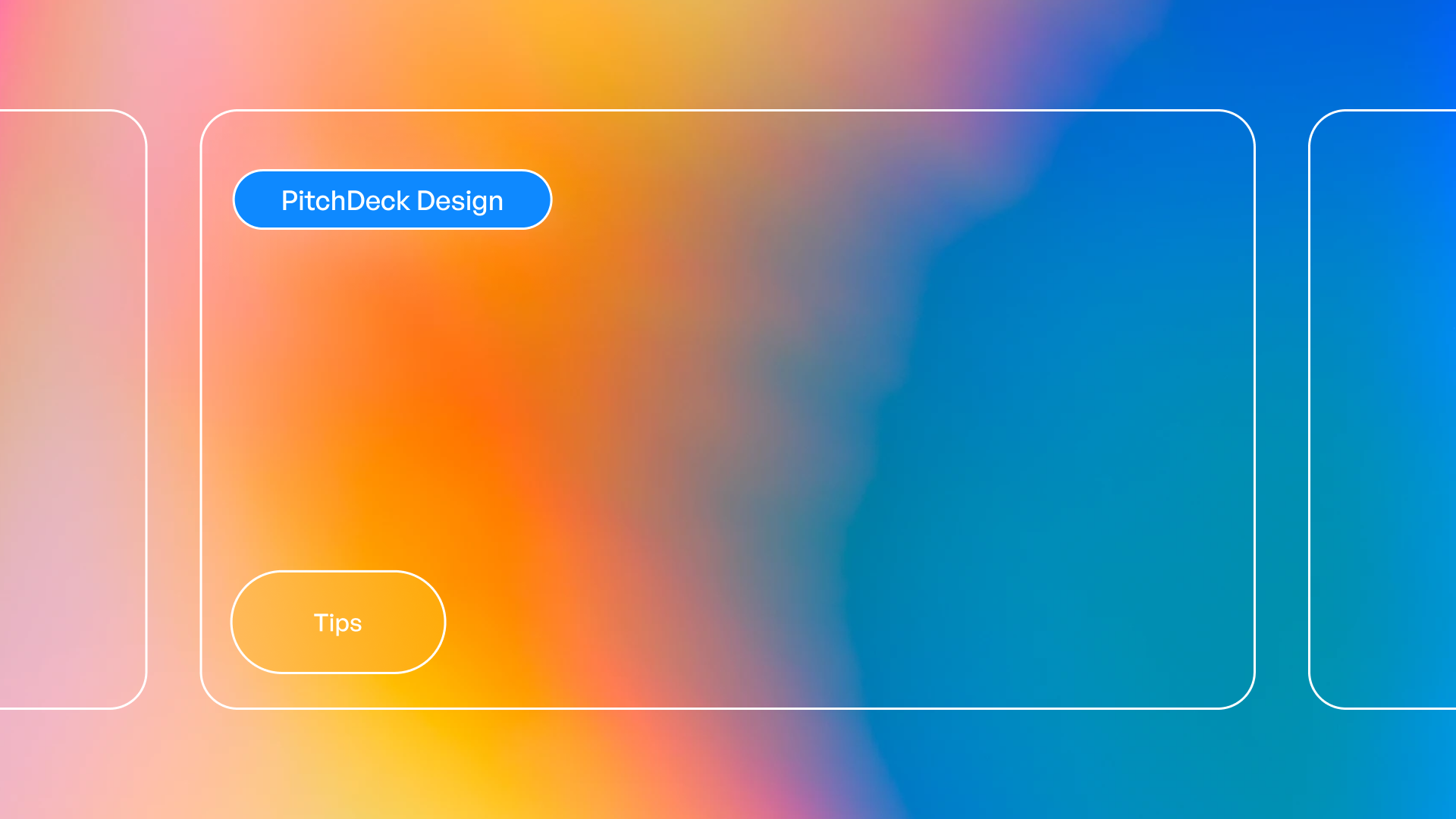Click the gradient background below center card
The image size is (1456, 819).
[x=728, y=766]
